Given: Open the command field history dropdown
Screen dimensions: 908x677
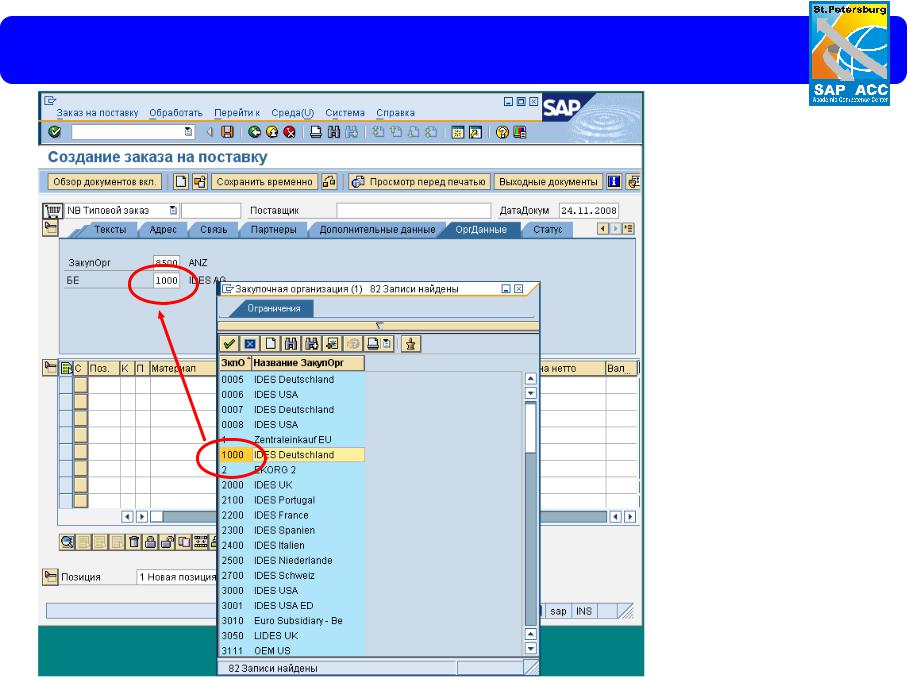Looking at the screenshot, I should [x=188, y=131].
